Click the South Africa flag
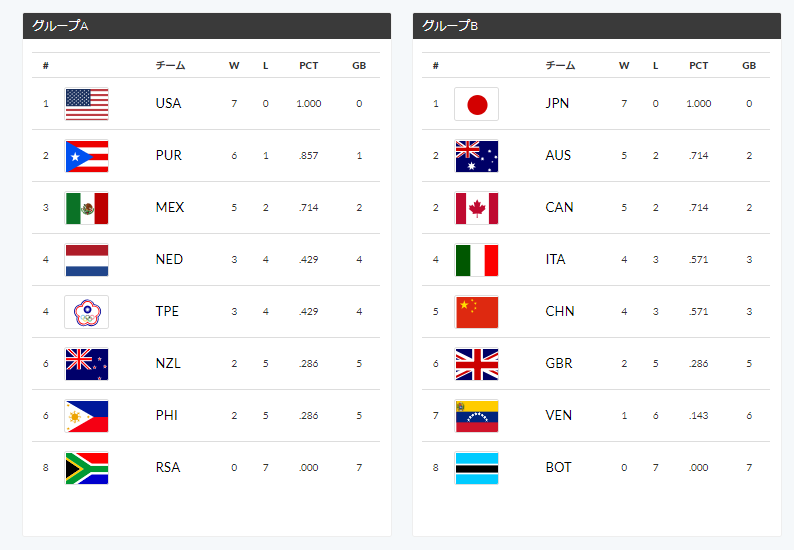 pyautogui.click(x=87, y=468)
